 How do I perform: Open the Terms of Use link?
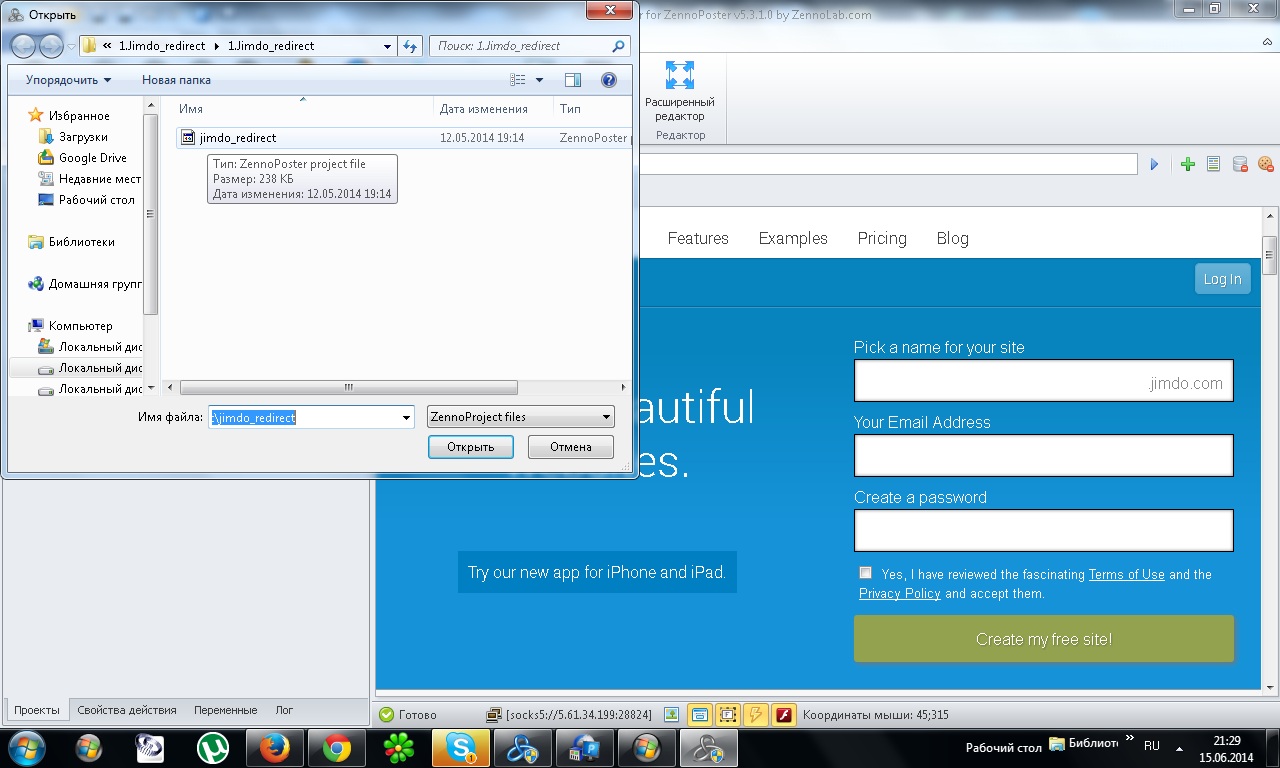pyautogui.click(x=1126, y=574)
